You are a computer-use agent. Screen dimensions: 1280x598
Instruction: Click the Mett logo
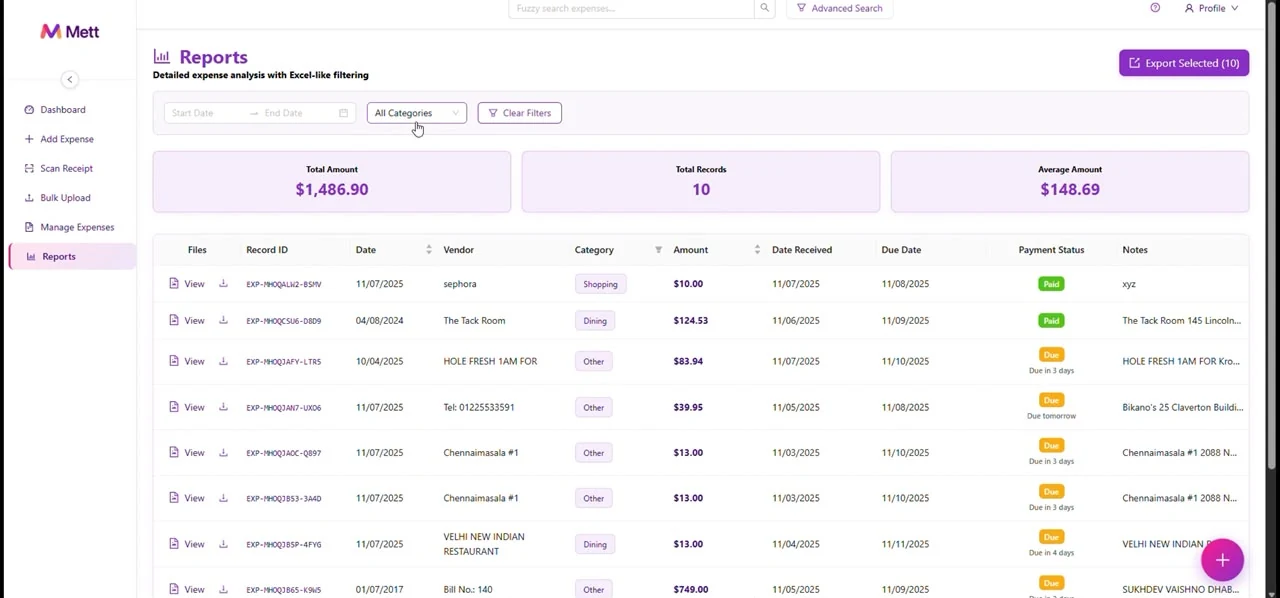click(x=69, y=32)
